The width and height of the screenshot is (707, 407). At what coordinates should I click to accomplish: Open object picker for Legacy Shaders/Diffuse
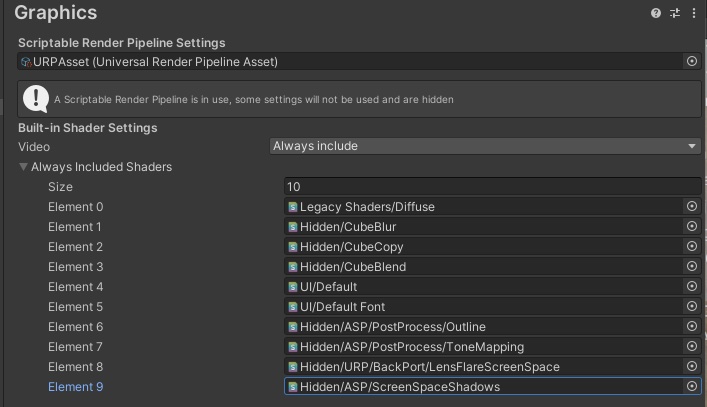click(x=691, y=206)
